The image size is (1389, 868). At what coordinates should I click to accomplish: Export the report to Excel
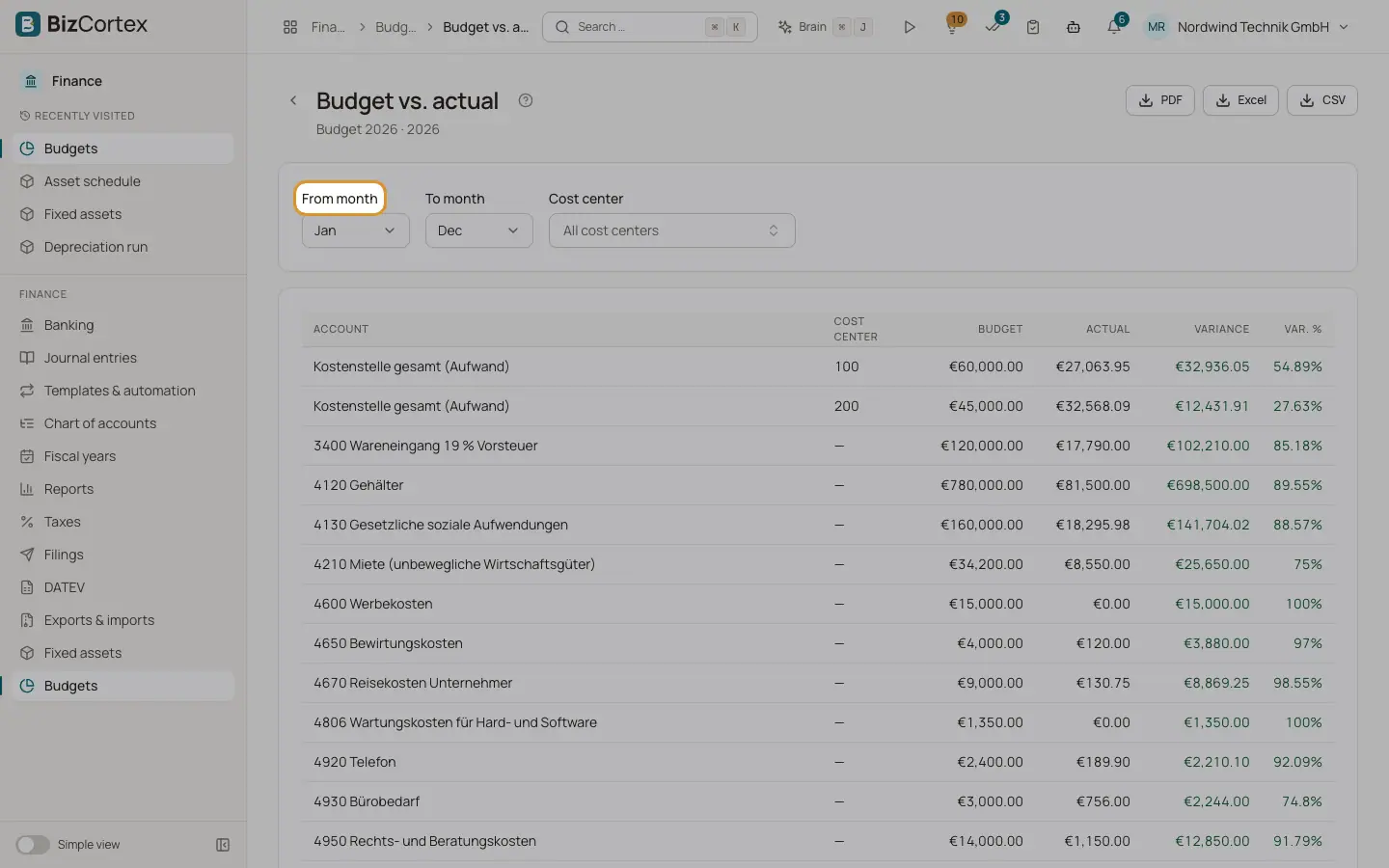tap(1240, 100)
